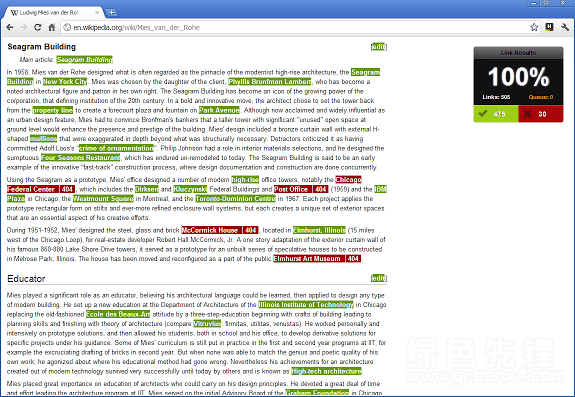Viewport: 575px width, 397px height.
Task: Click the forward navigation arrow
Action: pos(24,27)
